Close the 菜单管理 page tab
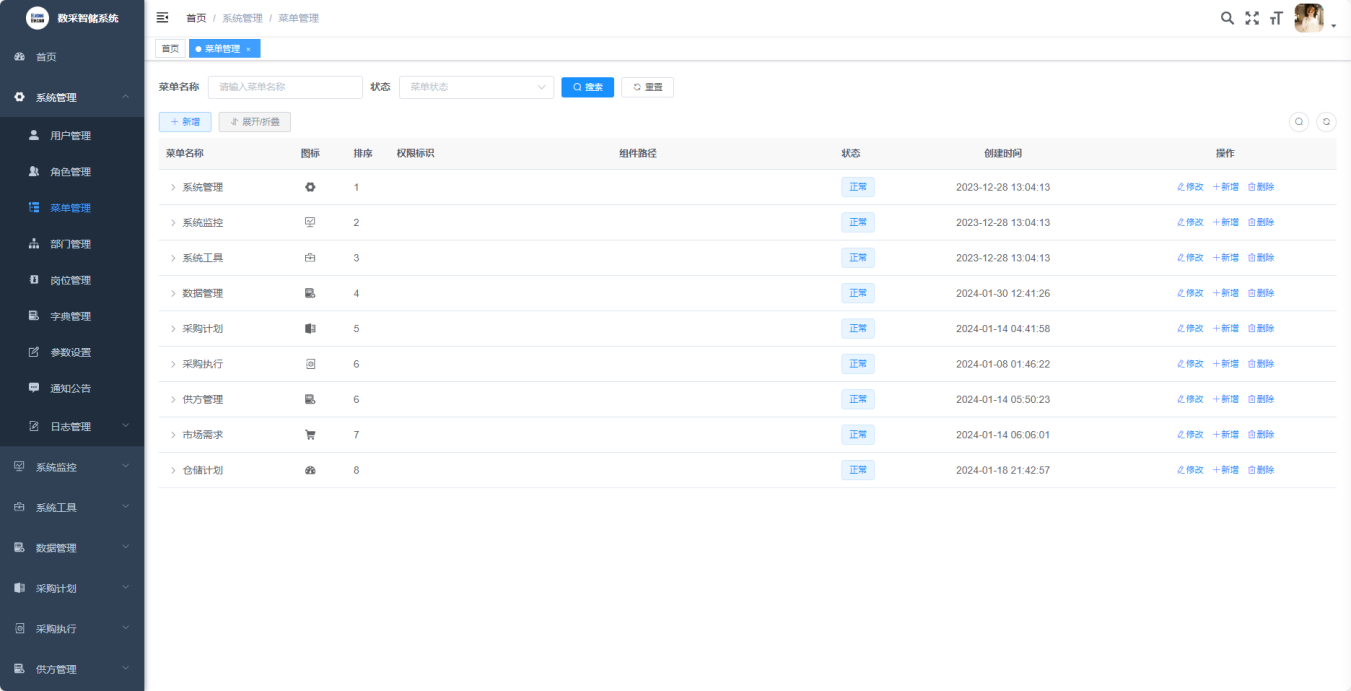This screenshot has width=1351, height=691. (x=248, y=49)
